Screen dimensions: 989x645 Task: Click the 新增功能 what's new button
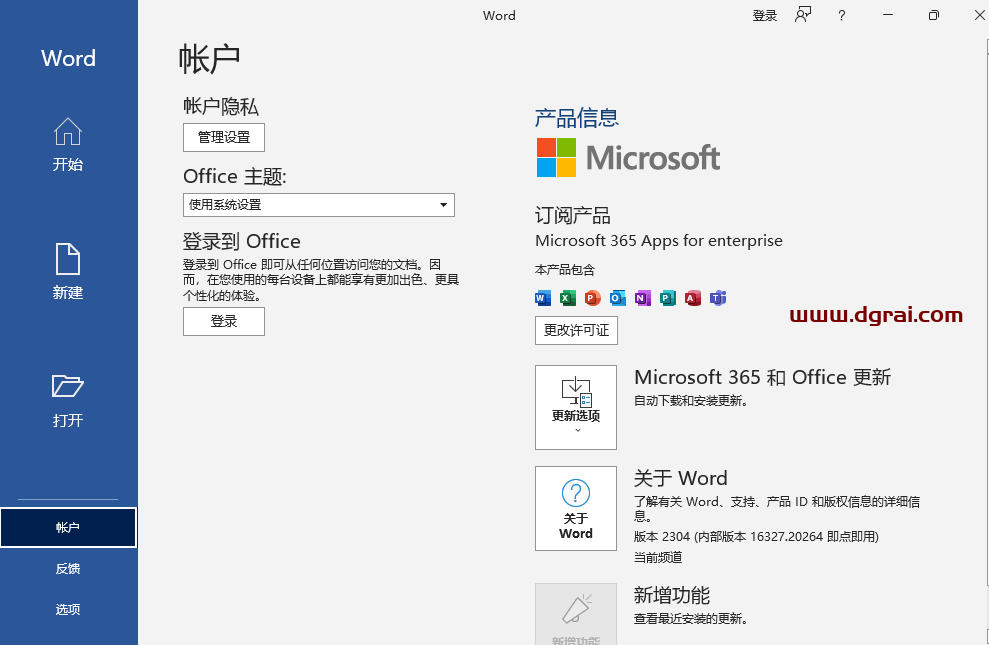576,615
